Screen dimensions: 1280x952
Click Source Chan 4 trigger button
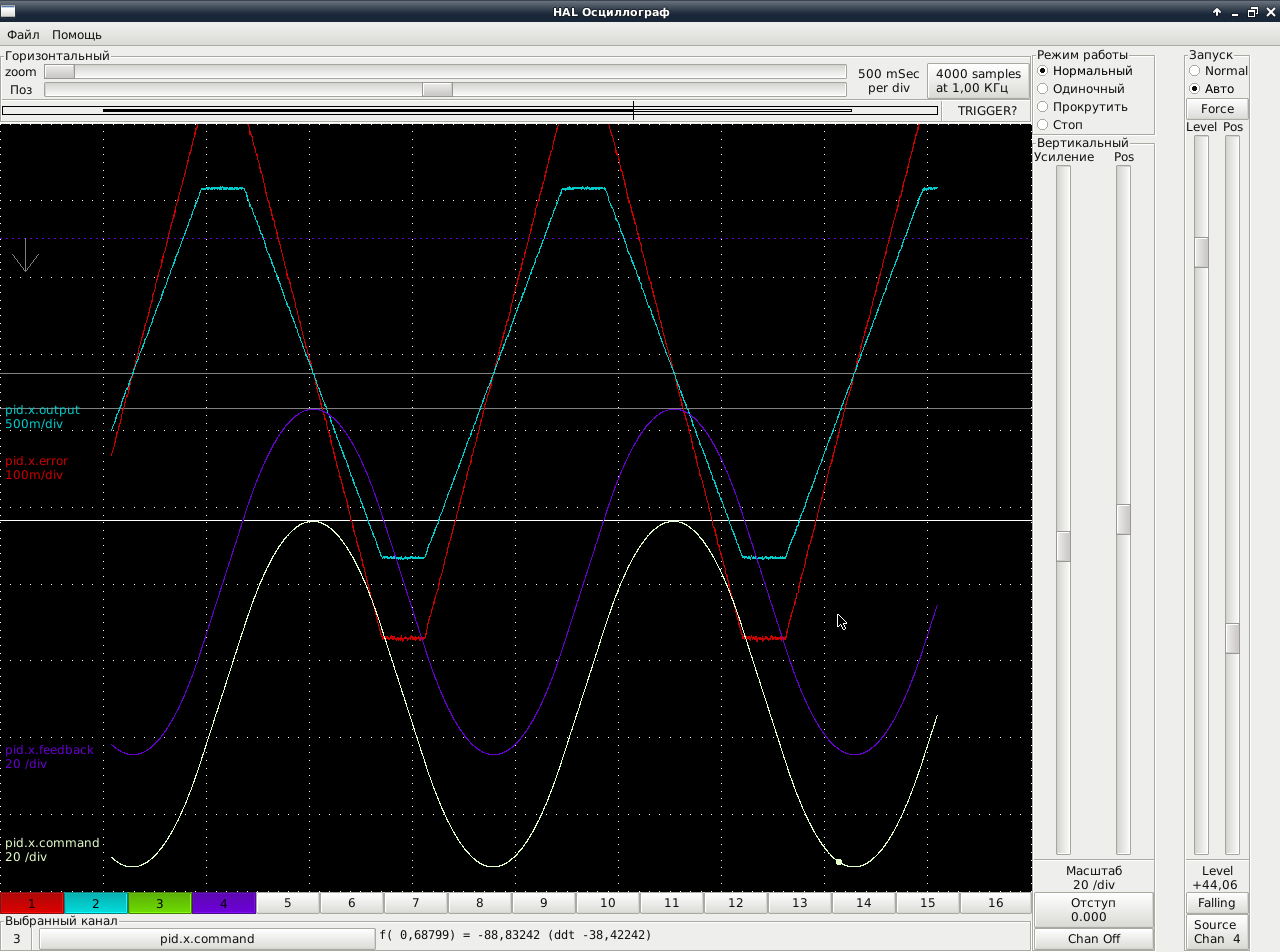(1216, 932)
